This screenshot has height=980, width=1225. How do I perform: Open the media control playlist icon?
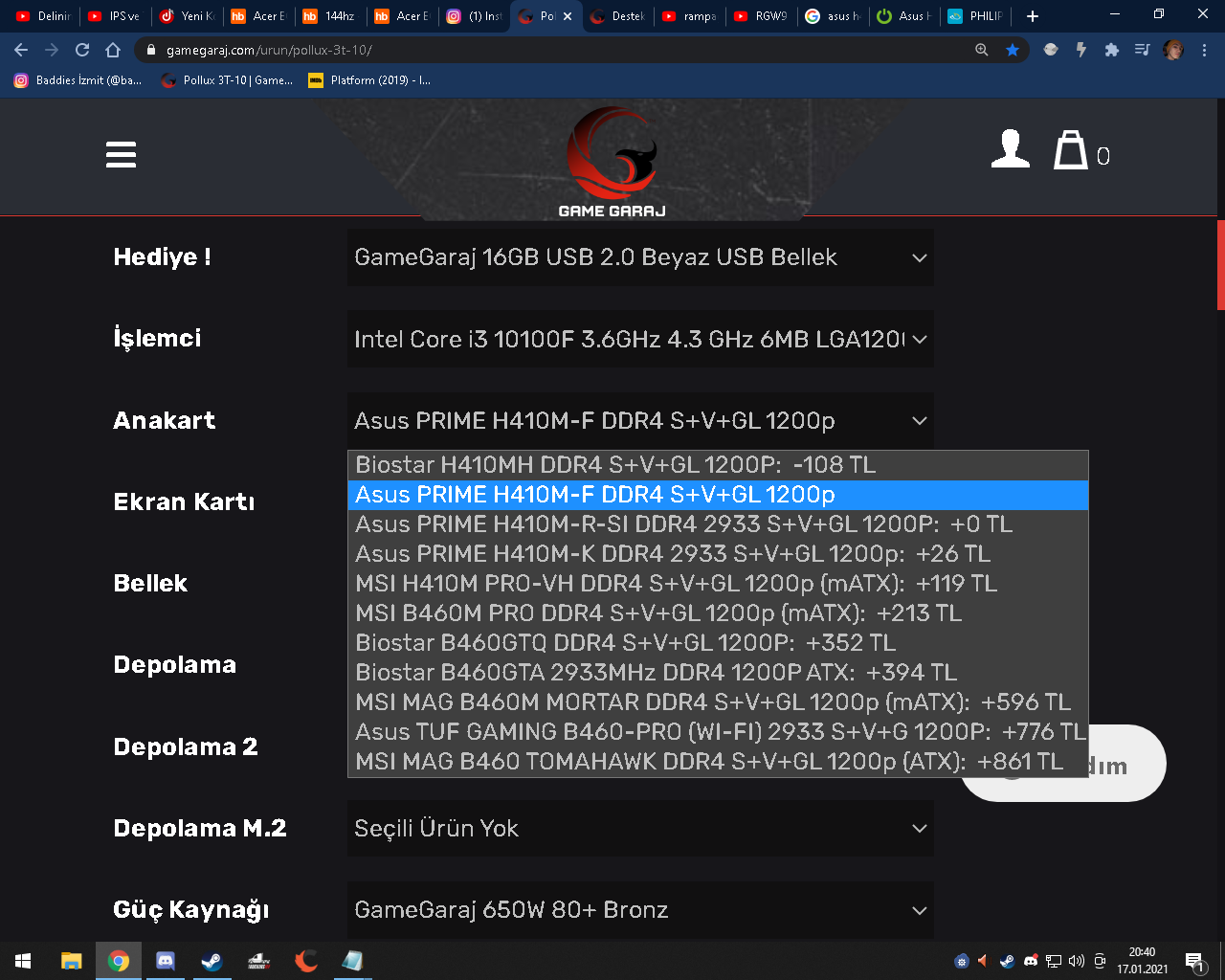1143,50
